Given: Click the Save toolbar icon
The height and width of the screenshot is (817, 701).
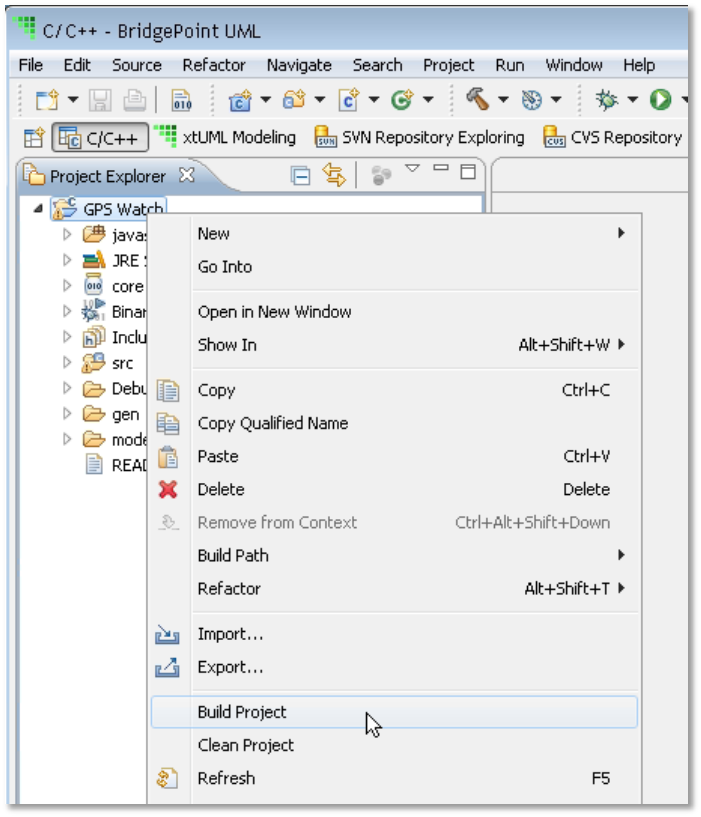Looking at the screenshot, I should coord(100,100).
